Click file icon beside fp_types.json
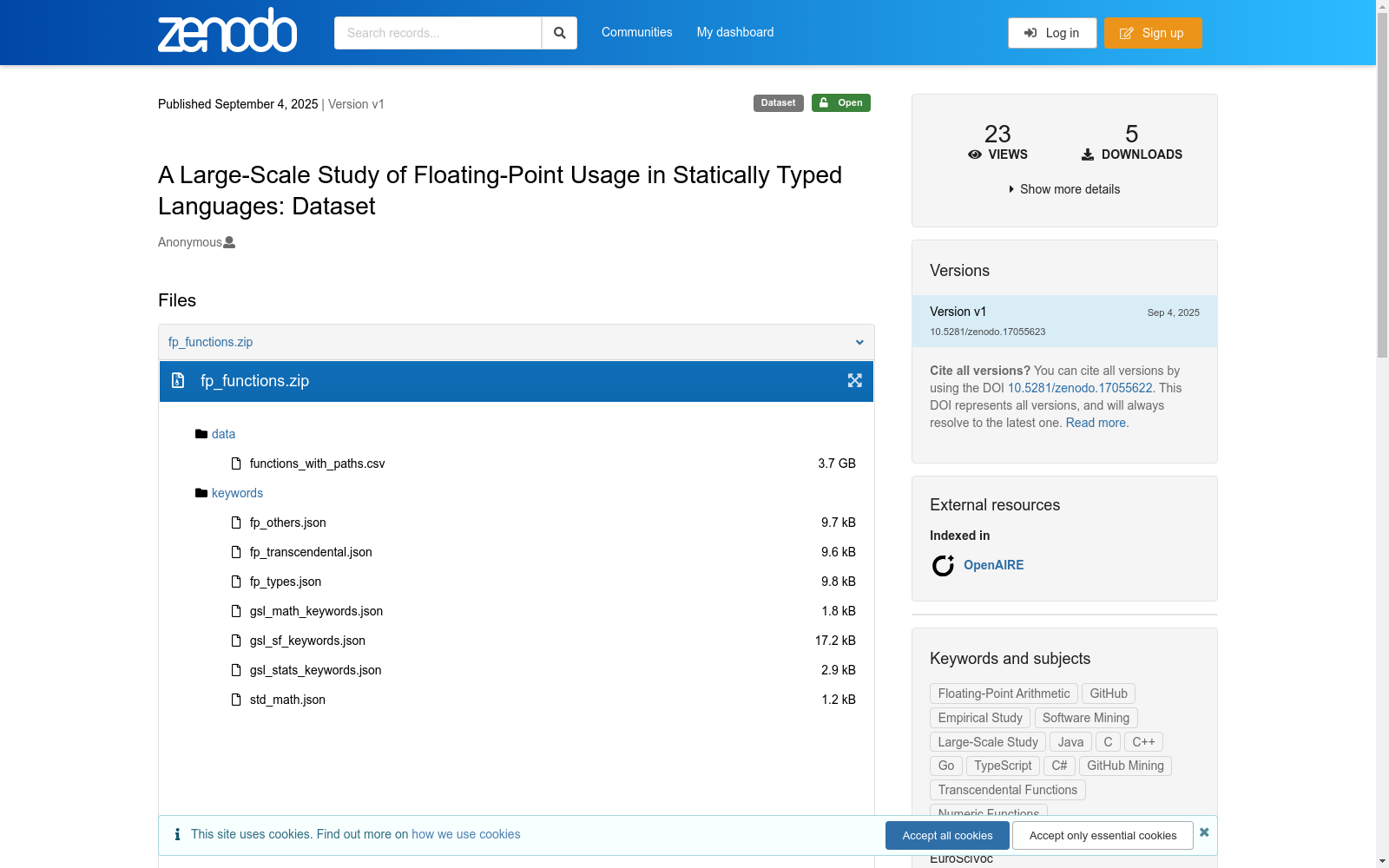Image resolution: width=1389 pixels, height=868 pixels. [236, 582]
